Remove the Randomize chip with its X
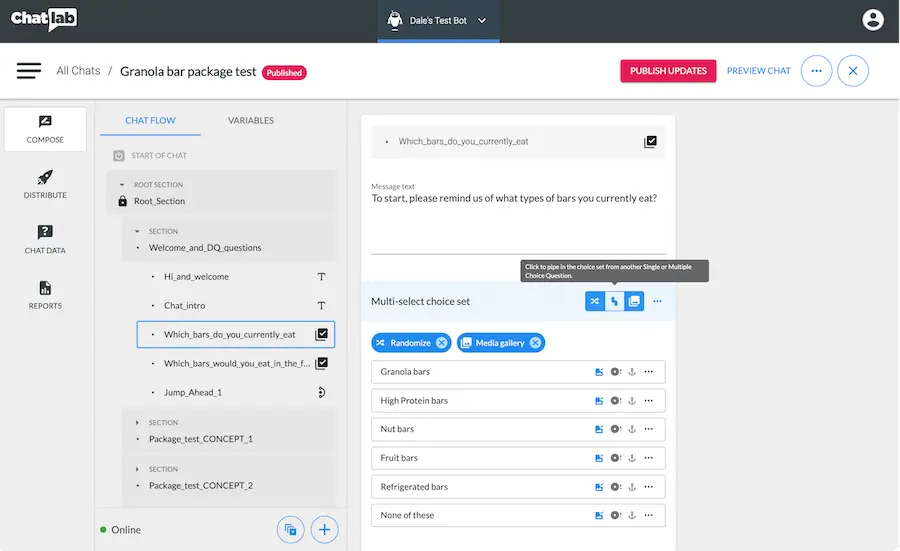The image size is (900, 551). point(441,343)
